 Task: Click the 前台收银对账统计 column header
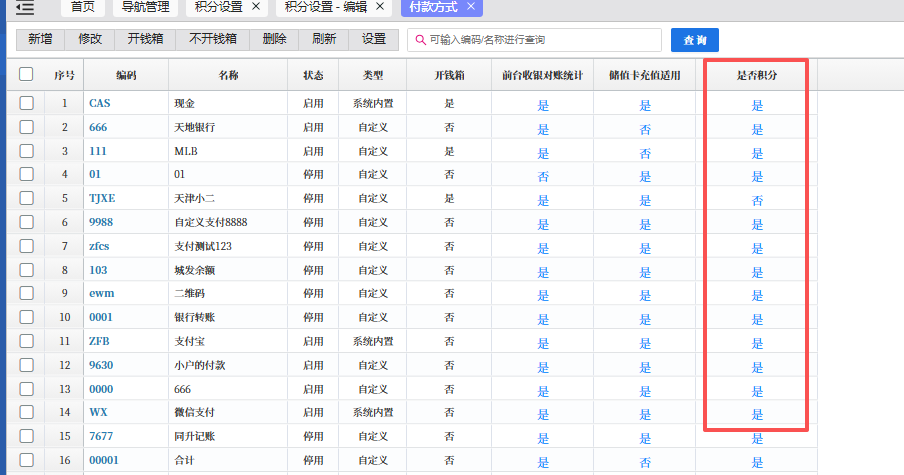pyautogui.click(x=543, y=75)
